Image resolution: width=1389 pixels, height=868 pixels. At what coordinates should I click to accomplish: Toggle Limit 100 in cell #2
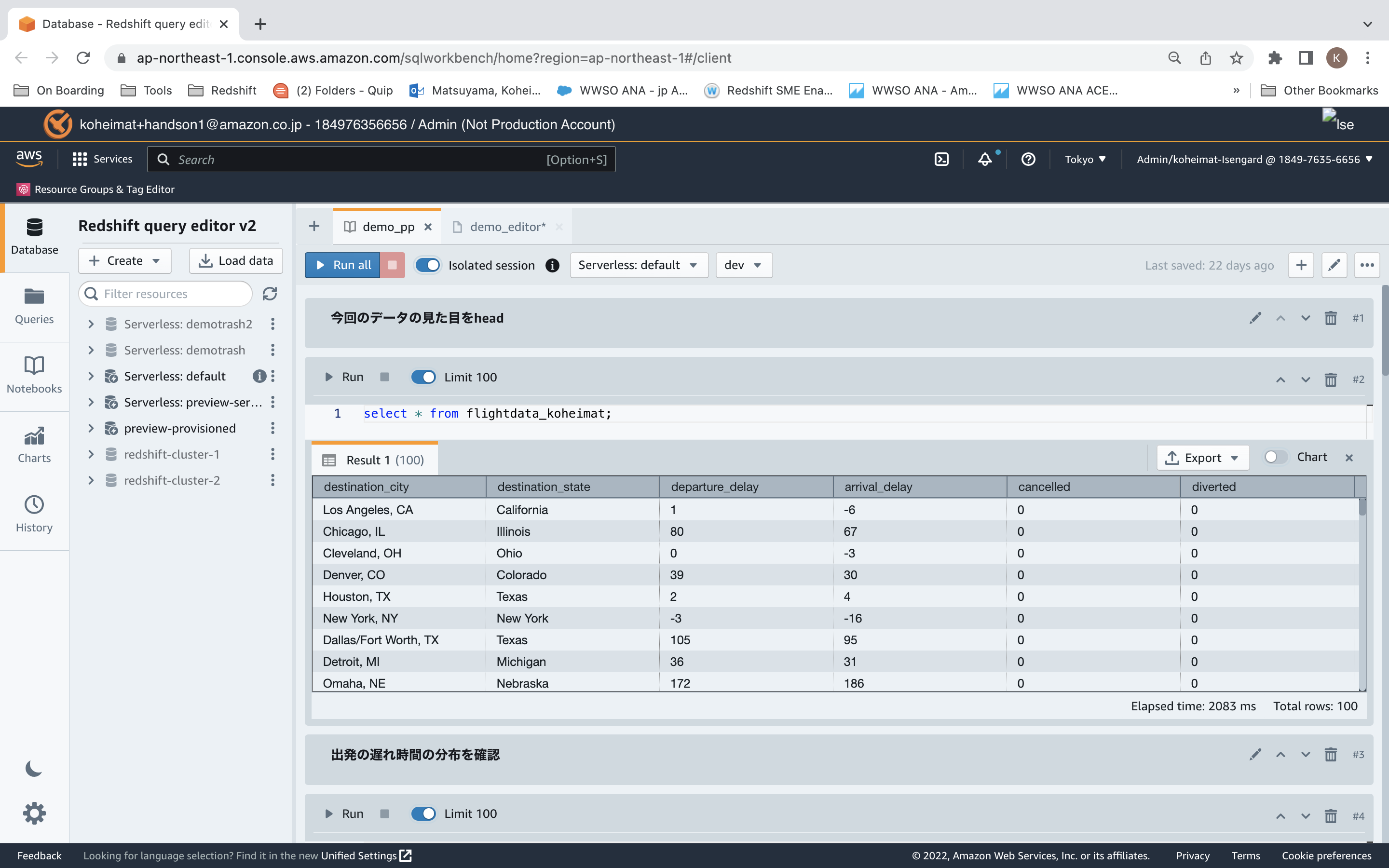tap(423, 377)
